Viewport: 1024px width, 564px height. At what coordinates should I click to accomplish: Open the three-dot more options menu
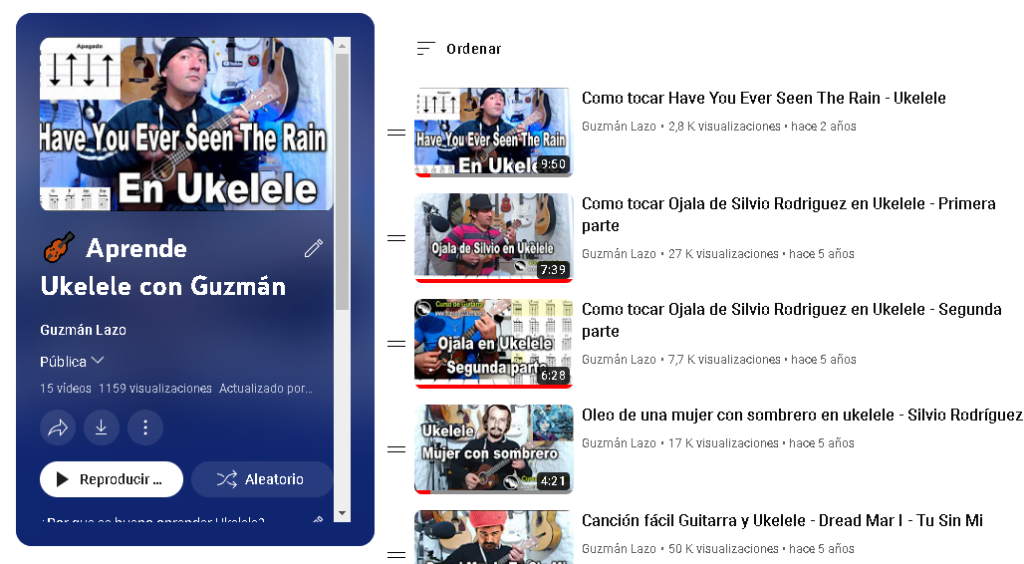[x=145, y=428]
